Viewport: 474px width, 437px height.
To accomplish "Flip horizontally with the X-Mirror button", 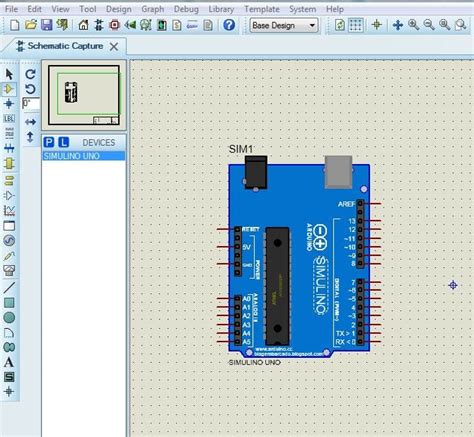I will click(x=30, y=122).
